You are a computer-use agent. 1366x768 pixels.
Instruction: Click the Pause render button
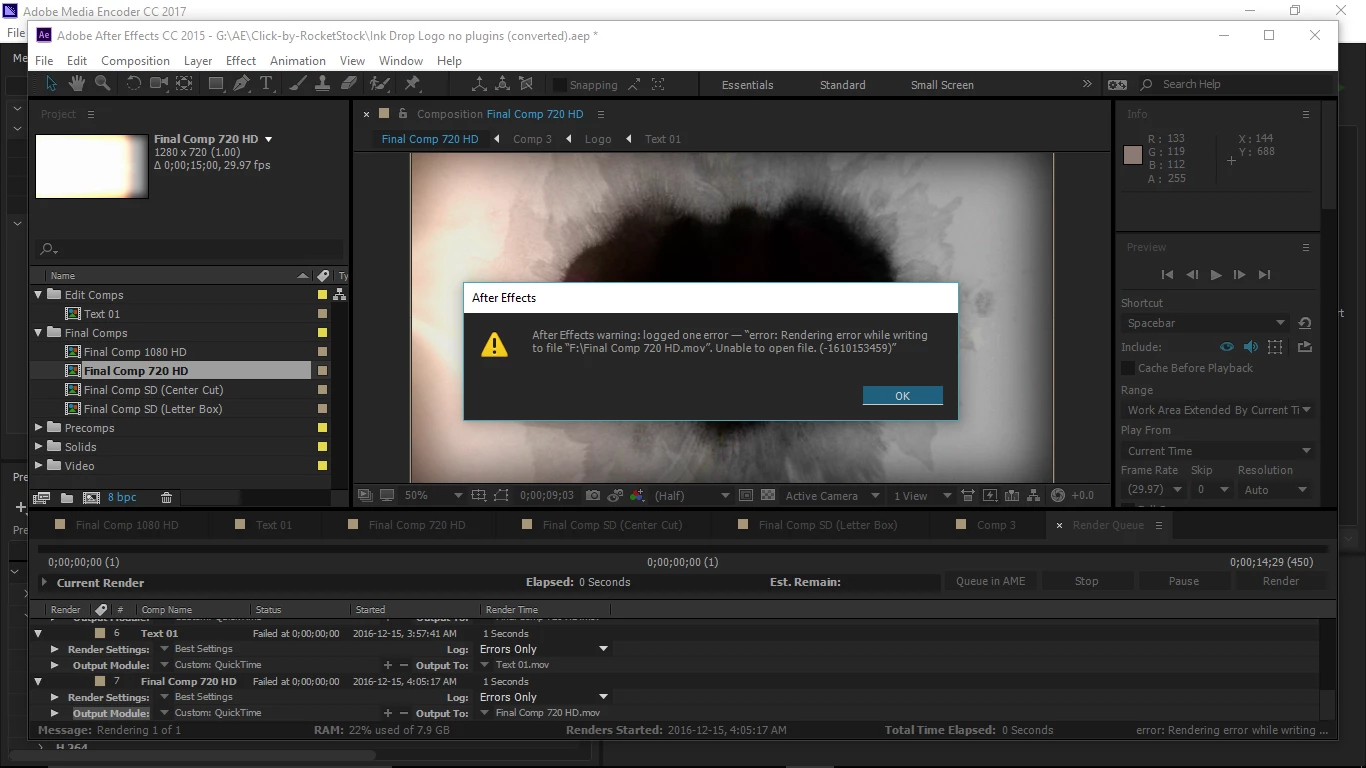click(x=1184, y=581)
